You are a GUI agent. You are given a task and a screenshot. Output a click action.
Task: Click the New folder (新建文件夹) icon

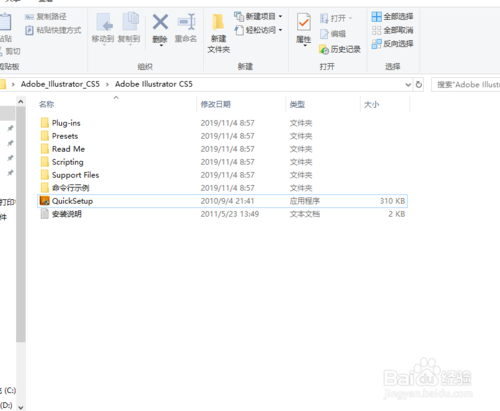pyautogui.click(x=218, y=22)
